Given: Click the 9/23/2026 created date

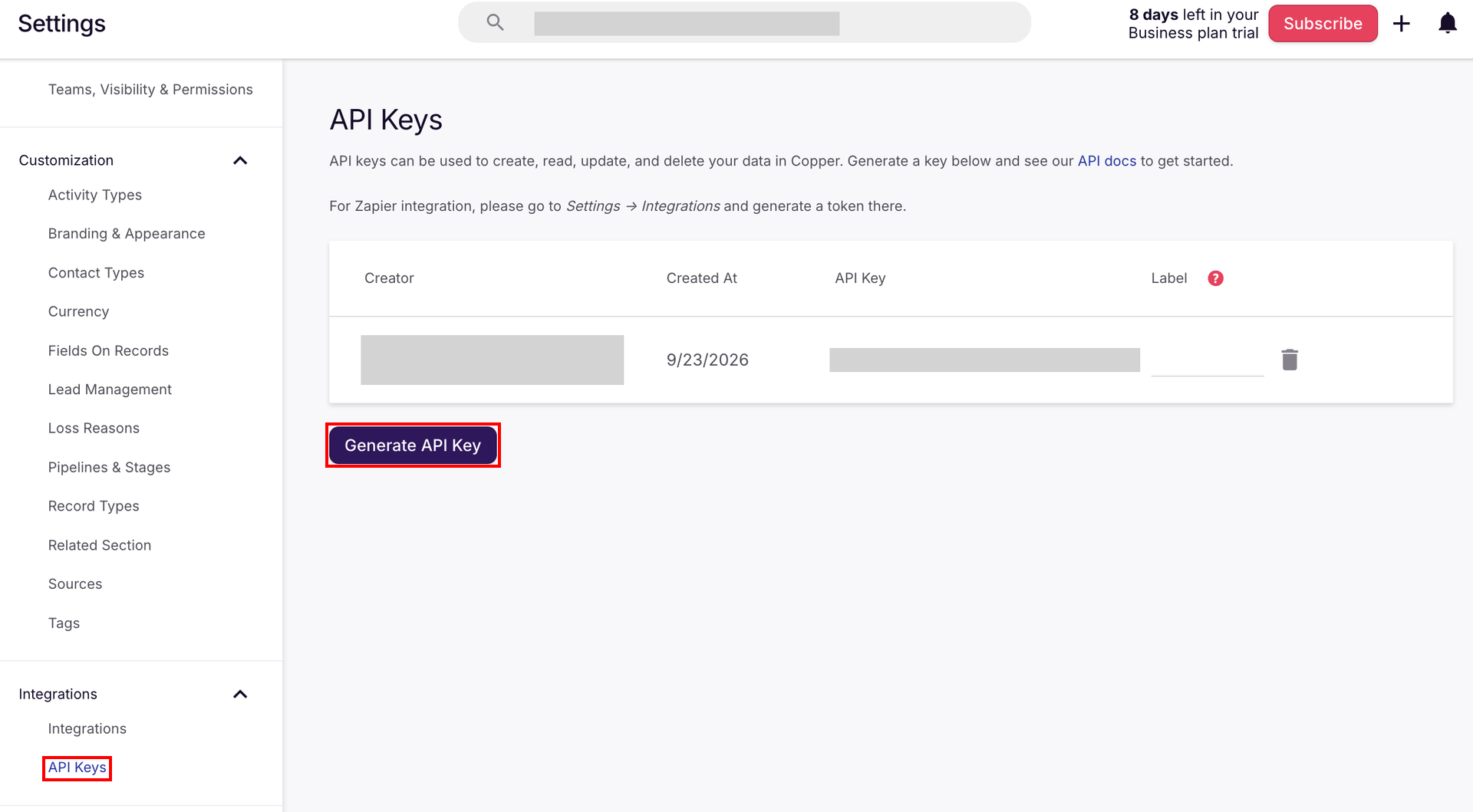Looking at the screenshot, I should point(707,360).
